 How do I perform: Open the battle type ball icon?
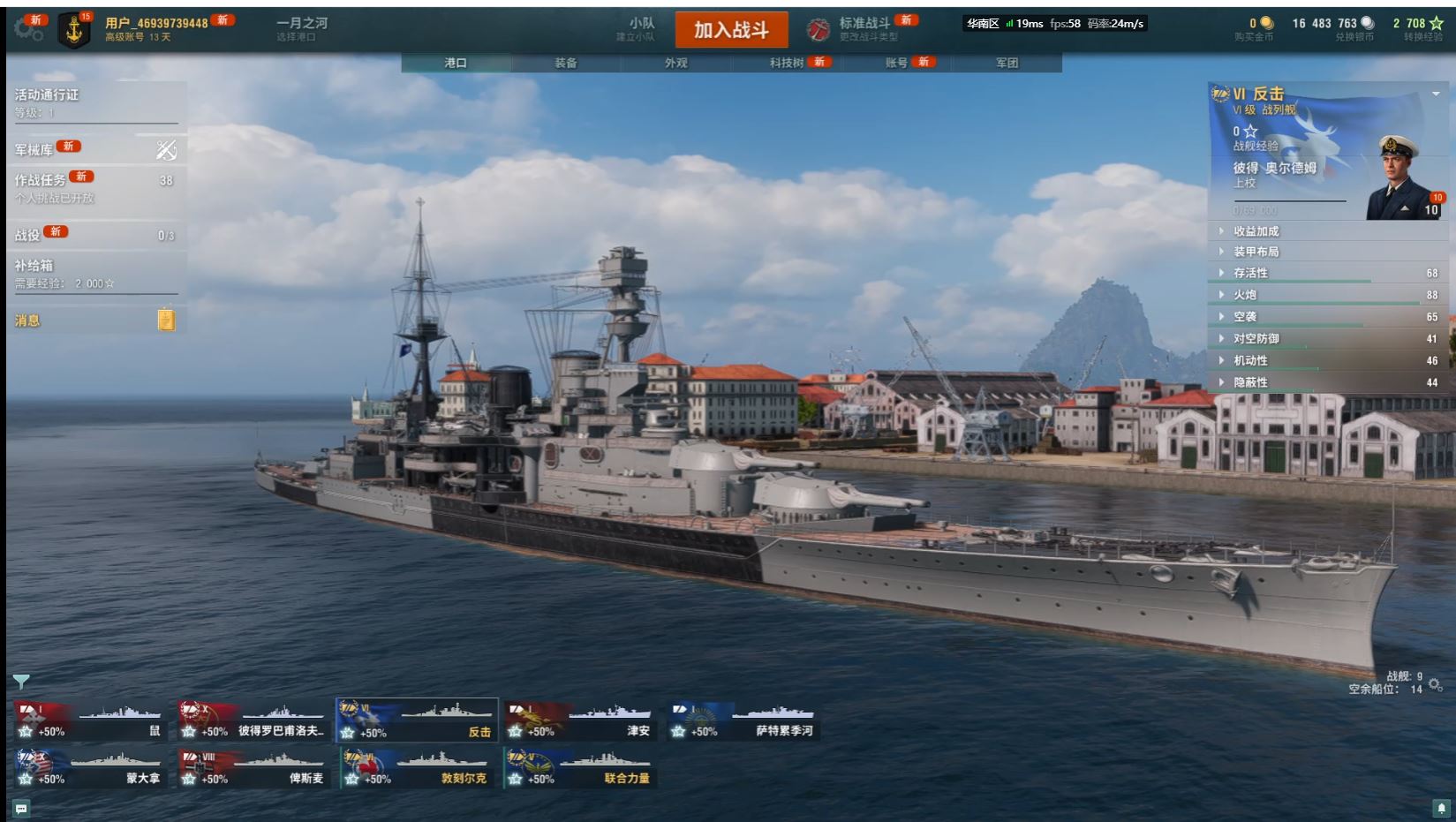[819, 30]
